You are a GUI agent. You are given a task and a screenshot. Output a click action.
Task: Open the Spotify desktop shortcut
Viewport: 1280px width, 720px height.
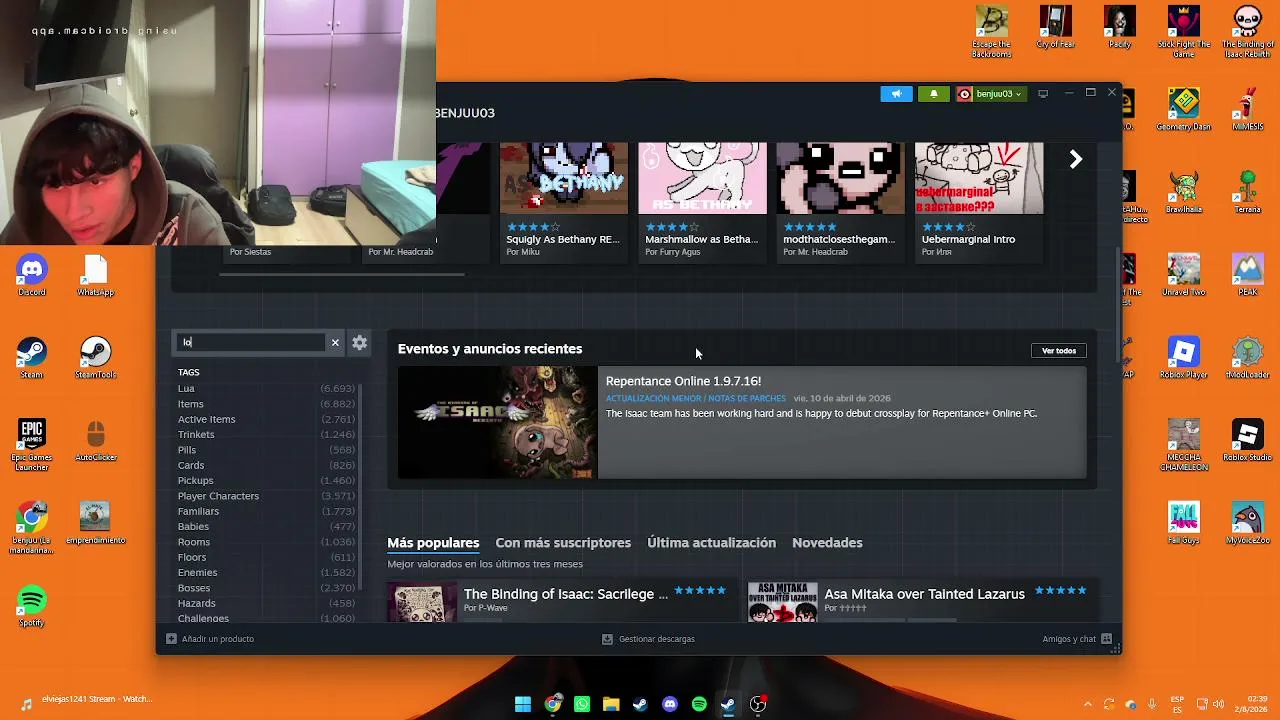[32, 606]
